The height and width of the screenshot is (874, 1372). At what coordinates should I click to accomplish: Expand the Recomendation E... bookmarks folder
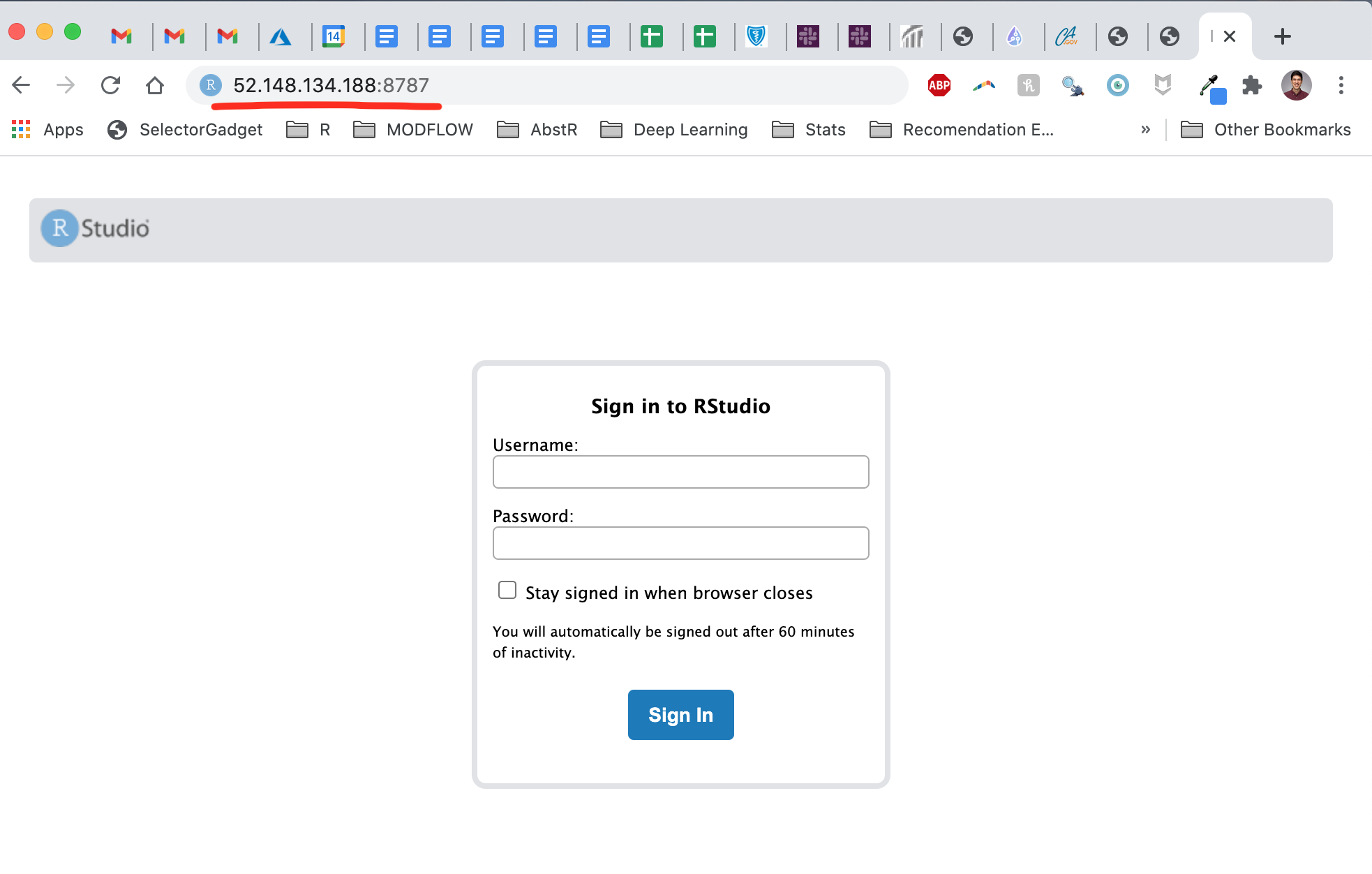pos(962,130)
